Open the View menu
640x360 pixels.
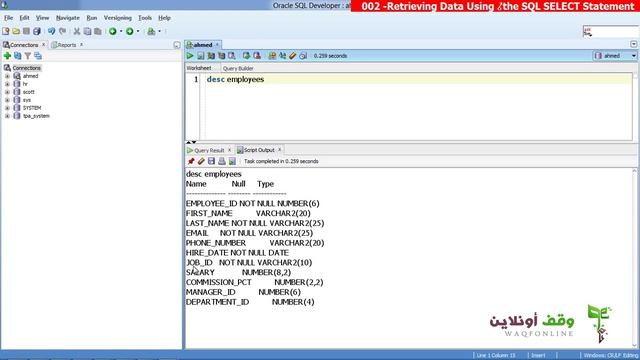coord(42,18)
